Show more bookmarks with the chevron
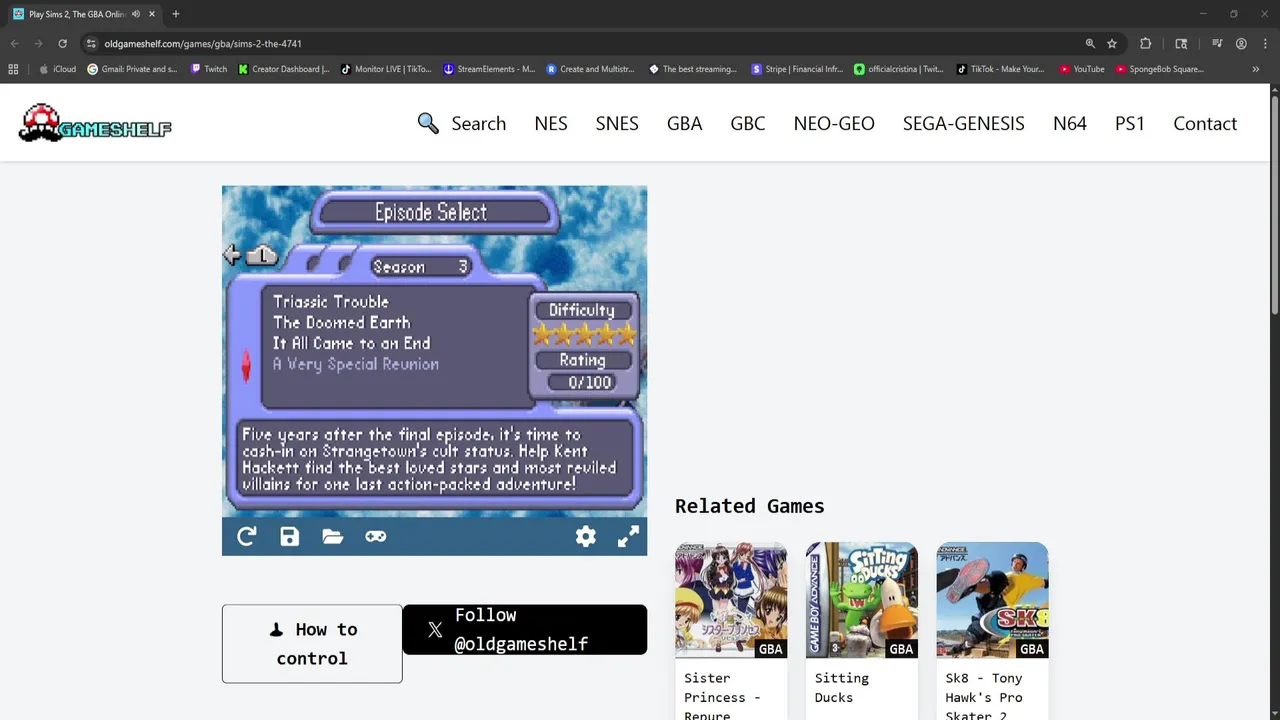This screenshot has height=720, width=1280. tap(1256, 69)
